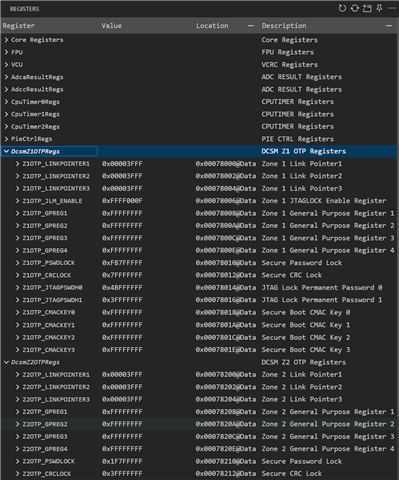Expand the Core Registers group

click(6, 40)
